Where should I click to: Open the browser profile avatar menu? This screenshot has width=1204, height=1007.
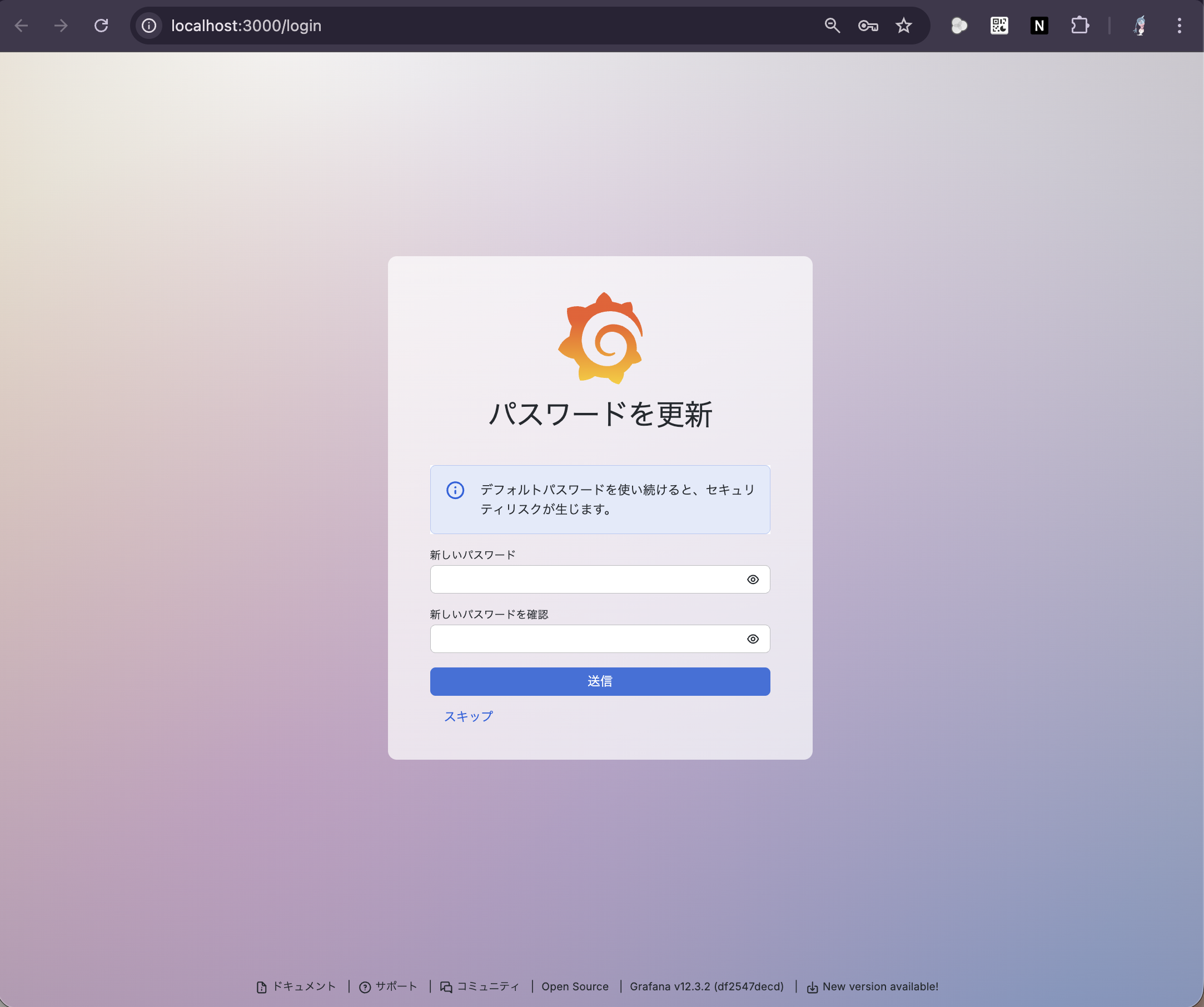1140,25
